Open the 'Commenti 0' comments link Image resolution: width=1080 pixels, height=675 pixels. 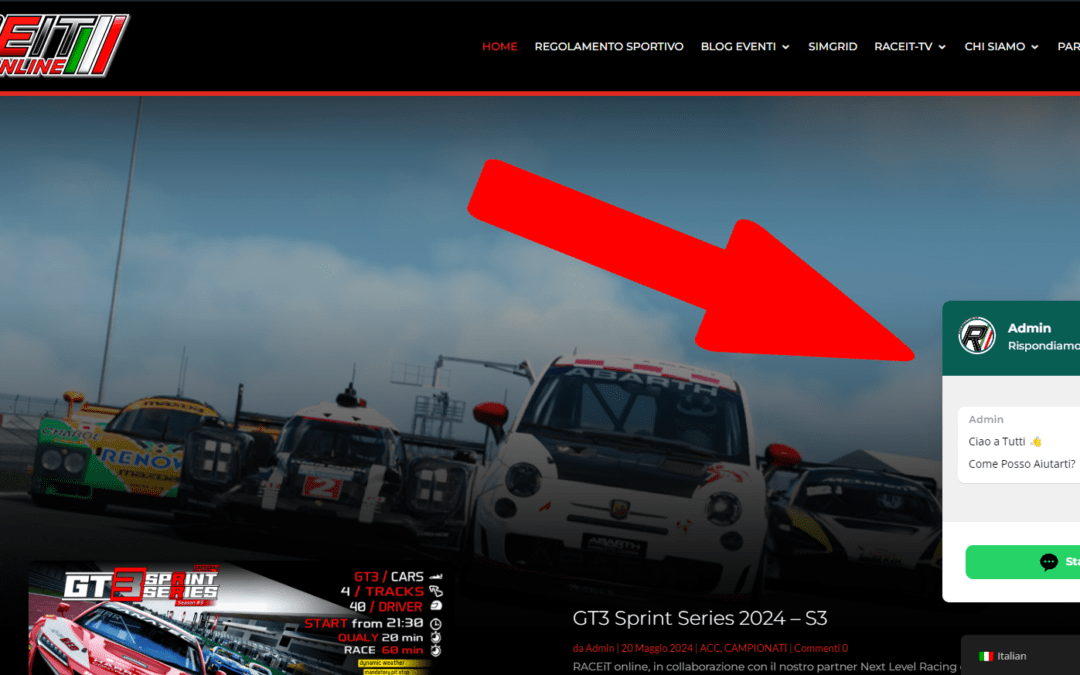coord(821,648)
